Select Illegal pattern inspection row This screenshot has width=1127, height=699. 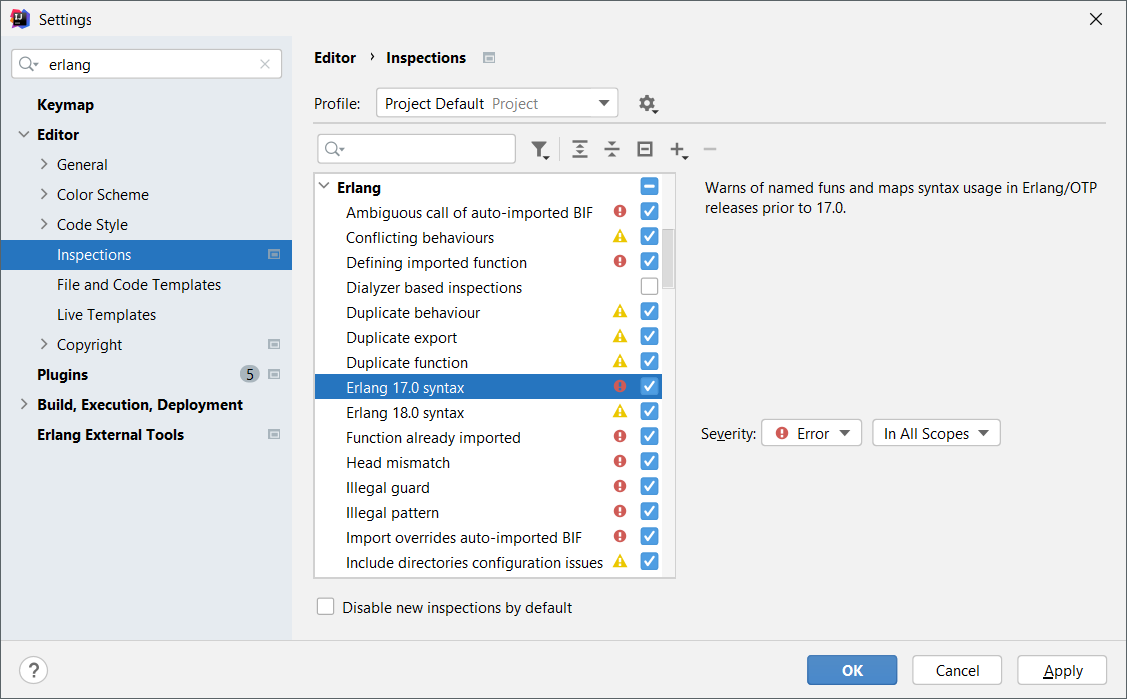pyautogui.click(x=488, y=511)
